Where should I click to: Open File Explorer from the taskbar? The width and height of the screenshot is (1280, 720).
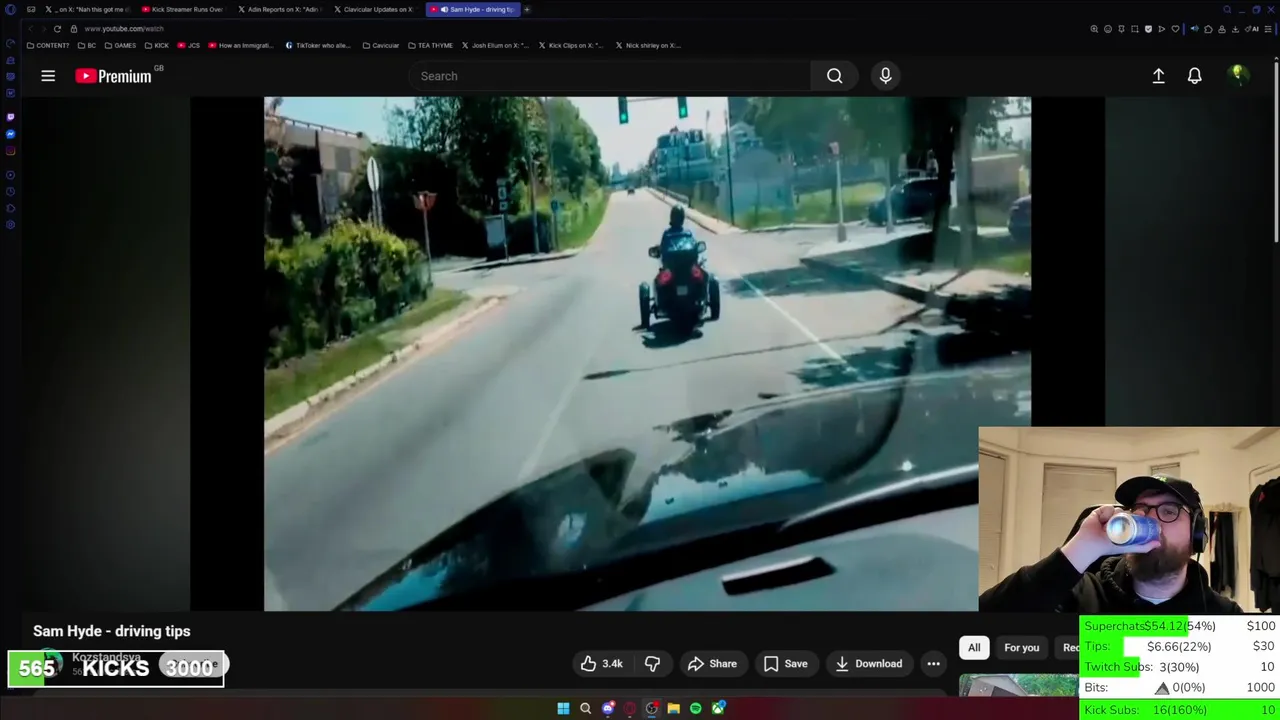tap(674, 708)
